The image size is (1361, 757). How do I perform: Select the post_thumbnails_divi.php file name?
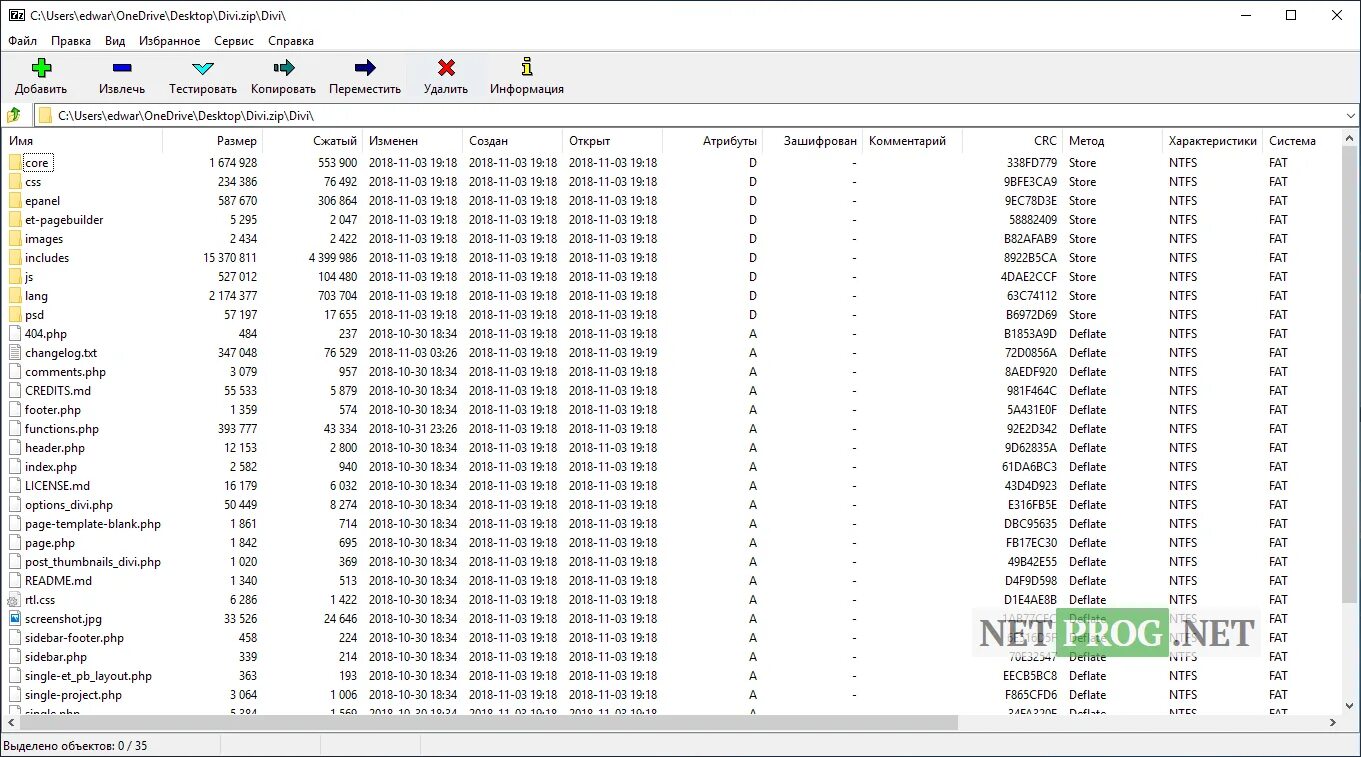coord(93,562)
